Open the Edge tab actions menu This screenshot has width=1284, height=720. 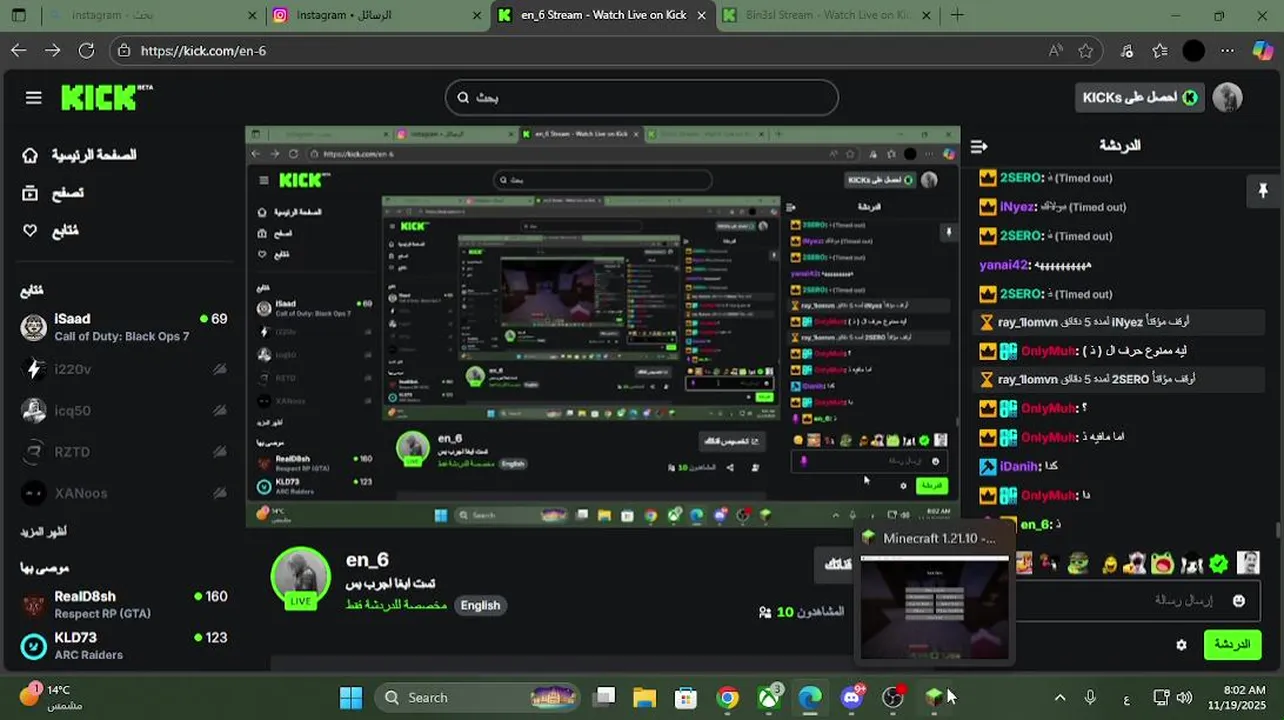click(x=19, y=15)
